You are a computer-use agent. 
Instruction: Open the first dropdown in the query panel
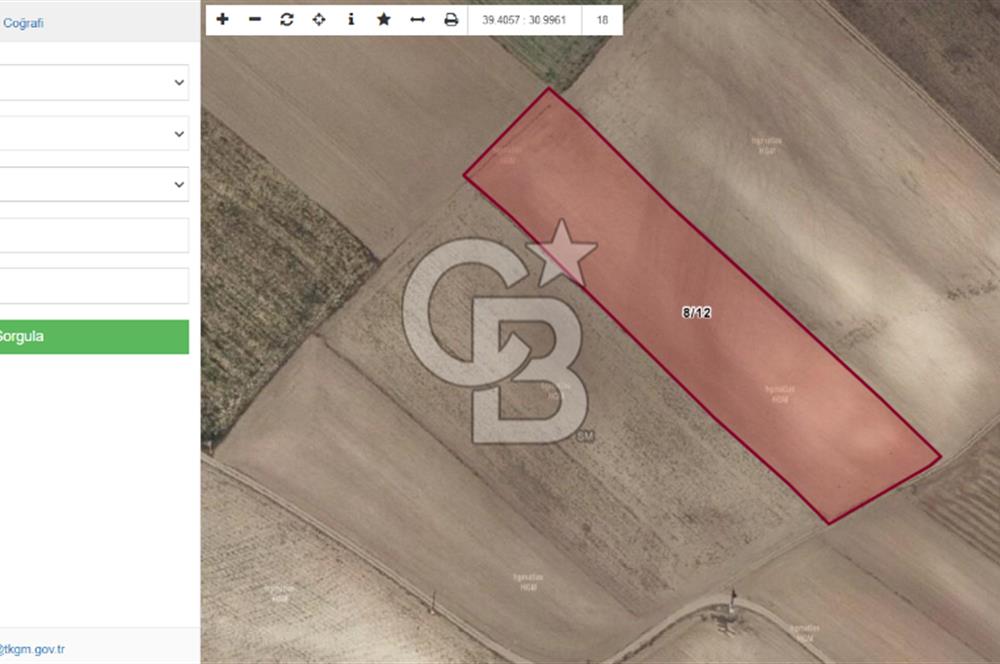tap(94, 82)
